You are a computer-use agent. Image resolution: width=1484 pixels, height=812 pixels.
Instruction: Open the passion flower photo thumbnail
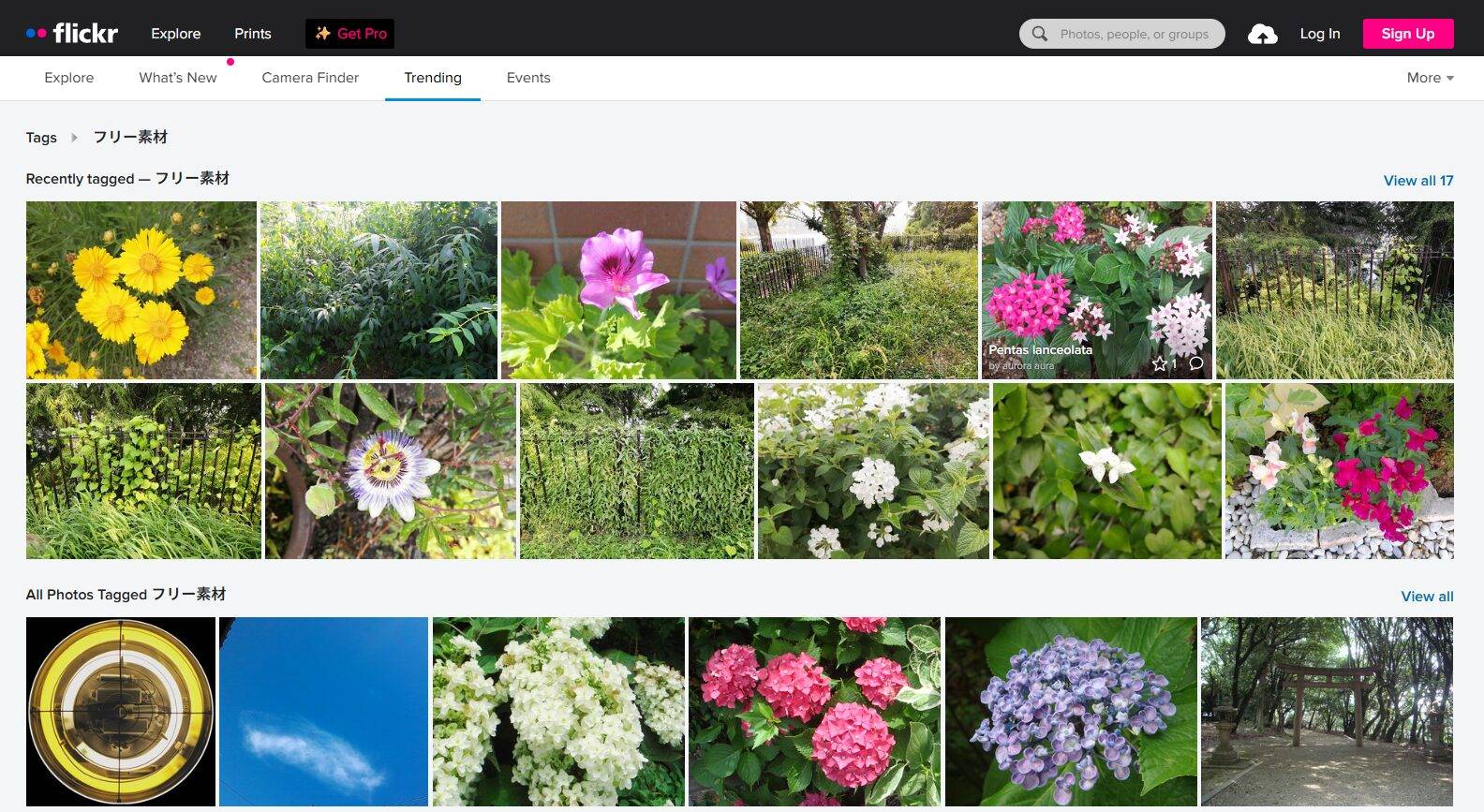click(390, 470)
